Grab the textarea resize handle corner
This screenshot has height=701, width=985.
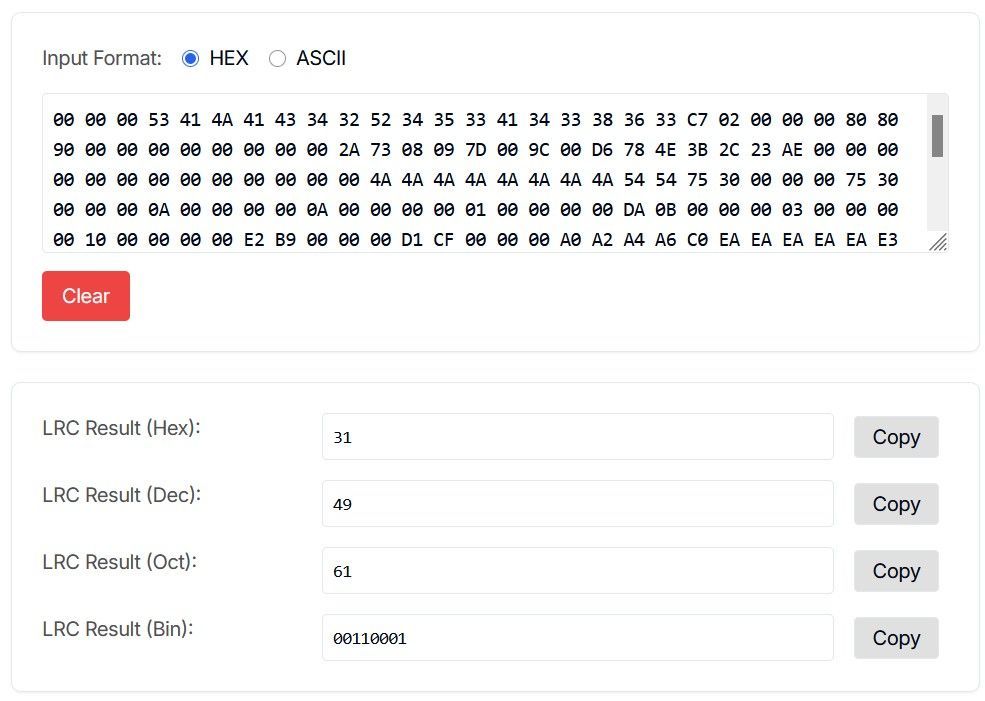pos(938,243)
